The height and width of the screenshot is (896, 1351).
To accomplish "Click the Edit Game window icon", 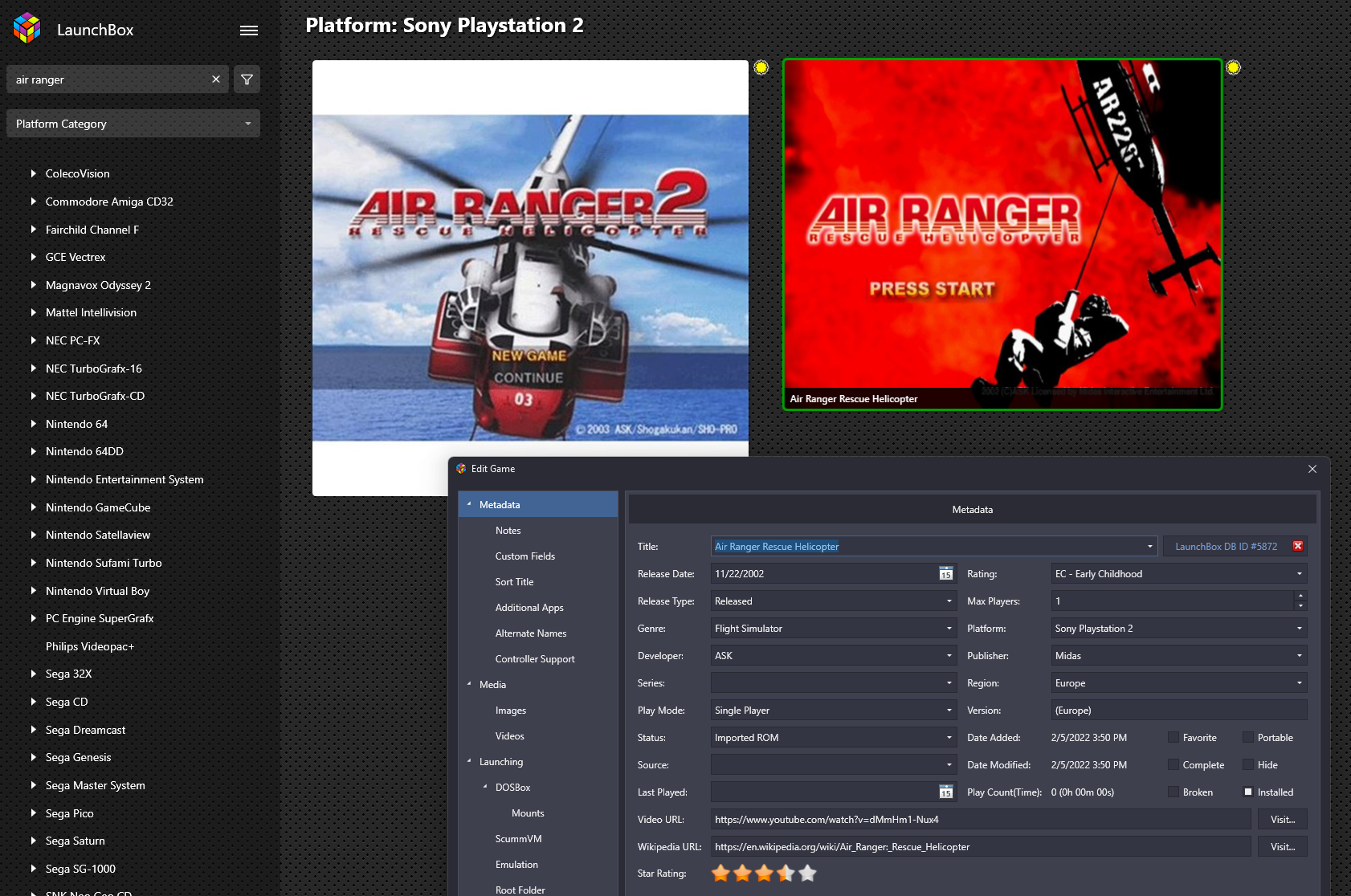I will click(x=461, y=469).
